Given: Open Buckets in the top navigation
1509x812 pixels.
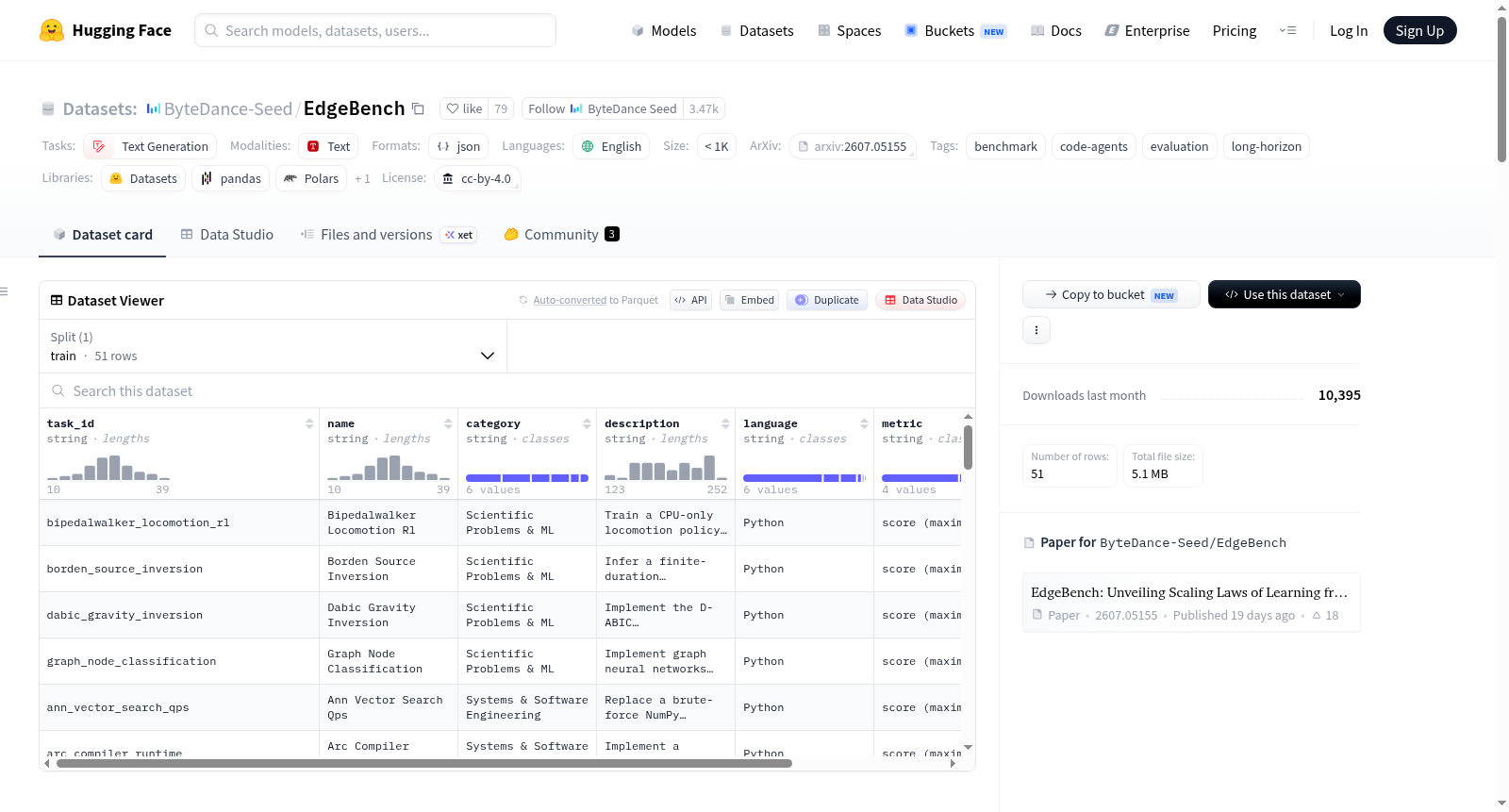Looking at the screenshot, I should tap(955, 30).
